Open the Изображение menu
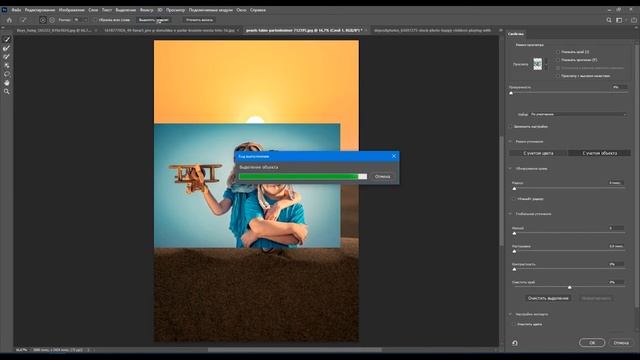 pos(71,10)
